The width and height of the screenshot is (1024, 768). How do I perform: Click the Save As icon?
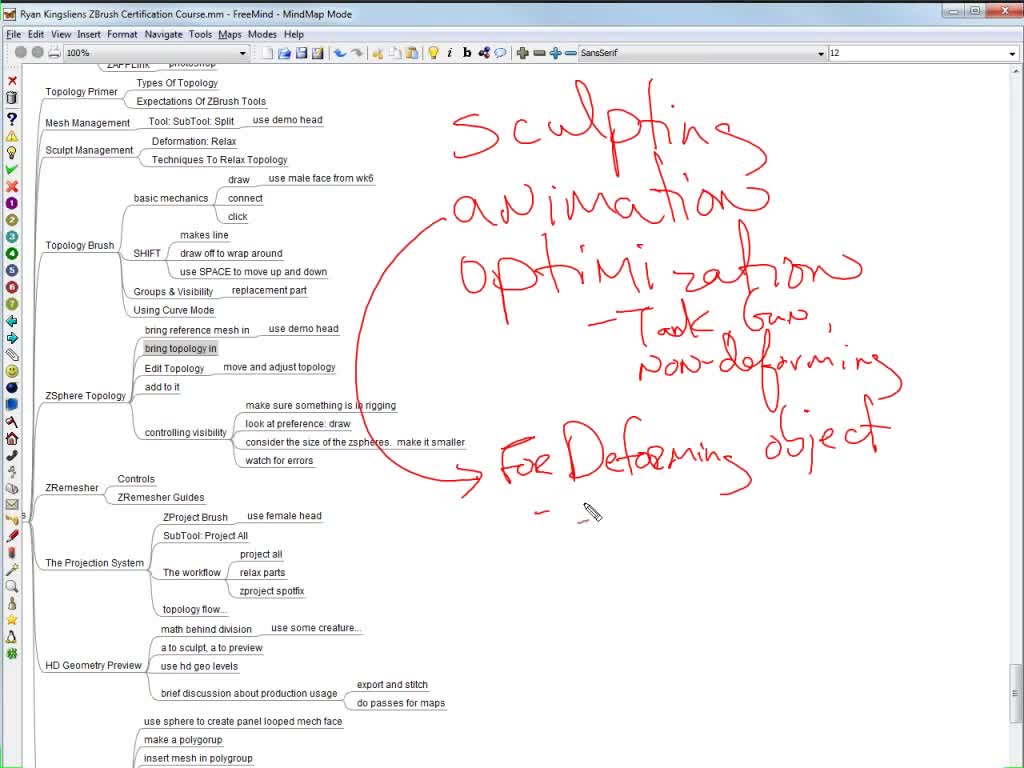click(317, 53)
